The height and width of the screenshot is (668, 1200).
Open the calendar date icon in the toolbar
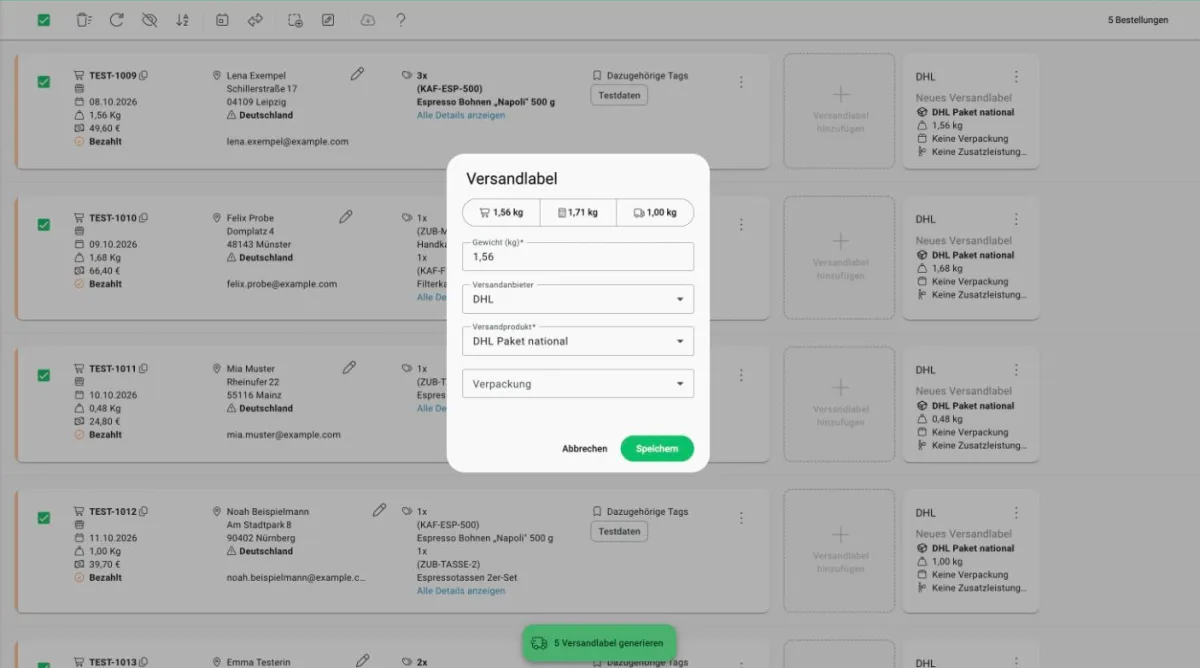[222, 20]
